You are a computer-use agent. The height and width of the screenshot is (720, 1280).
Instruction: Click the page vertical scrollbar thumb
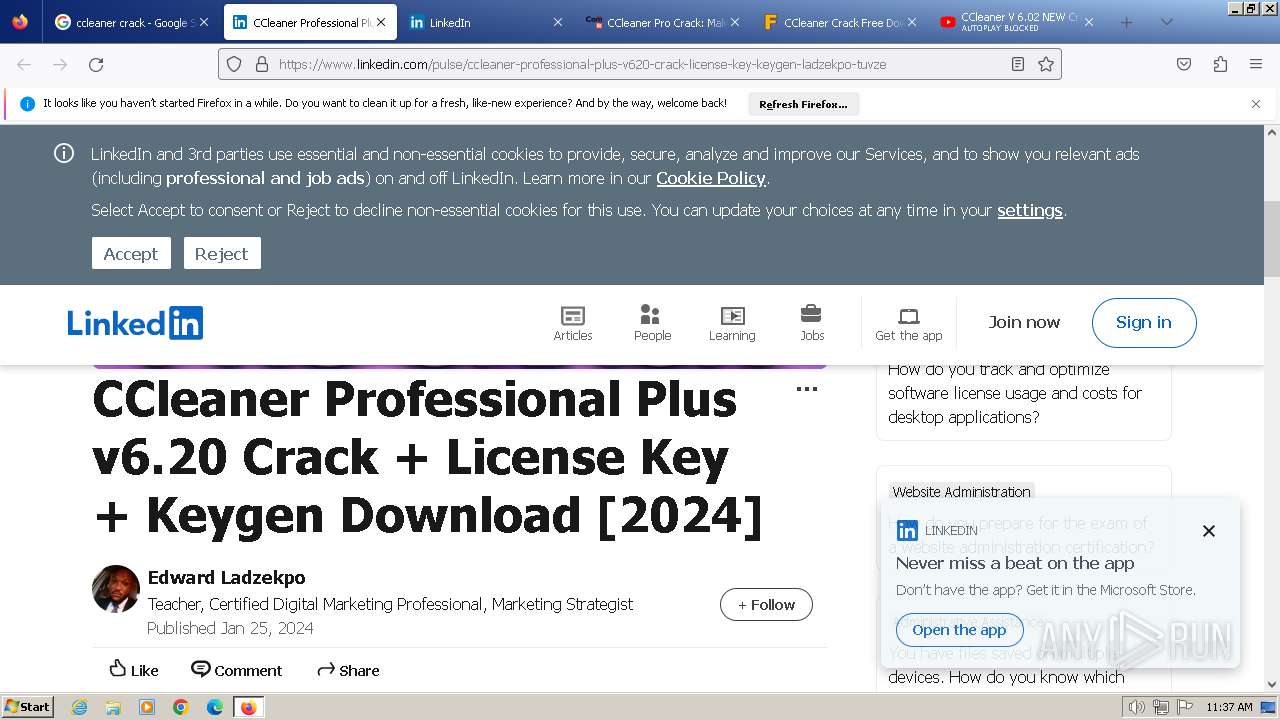point(1272,238)
